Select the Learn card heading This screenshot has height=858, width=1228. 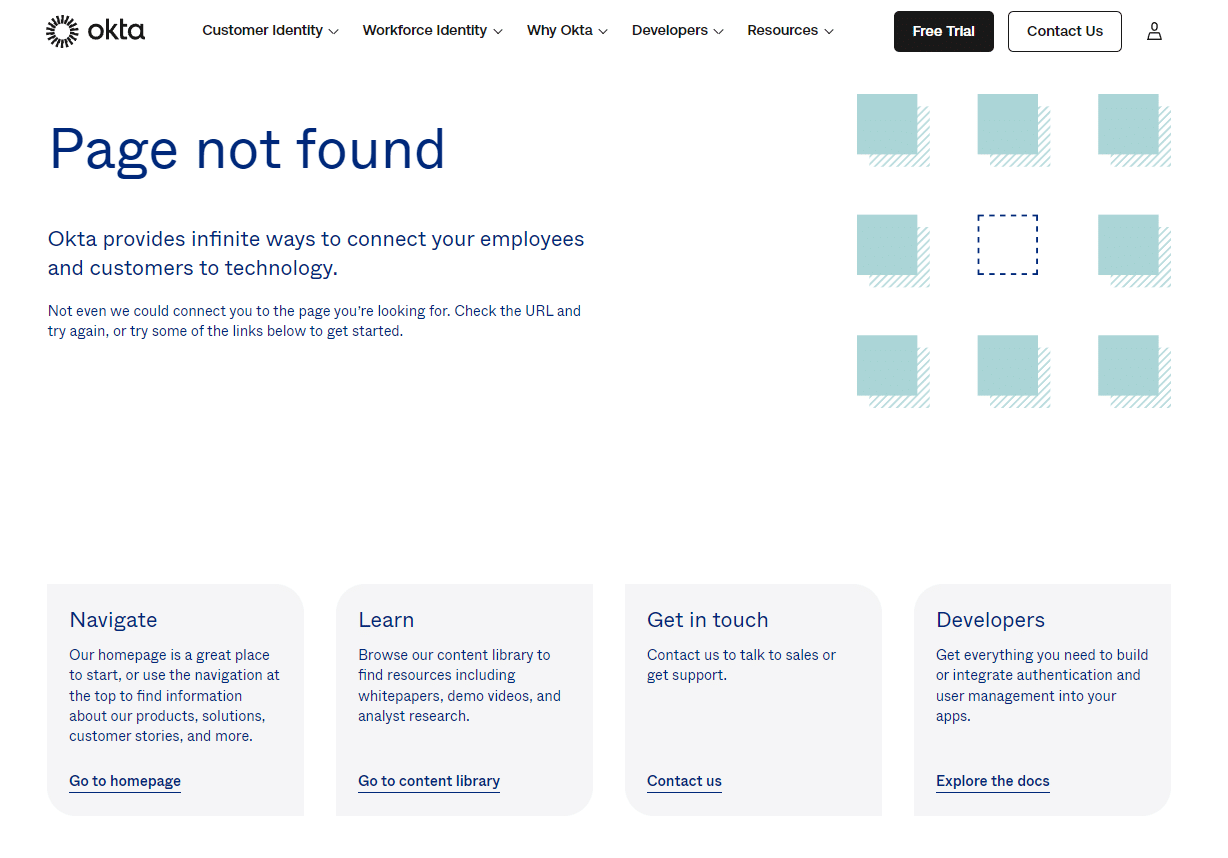pyautogui.click(x=386, y=620)
